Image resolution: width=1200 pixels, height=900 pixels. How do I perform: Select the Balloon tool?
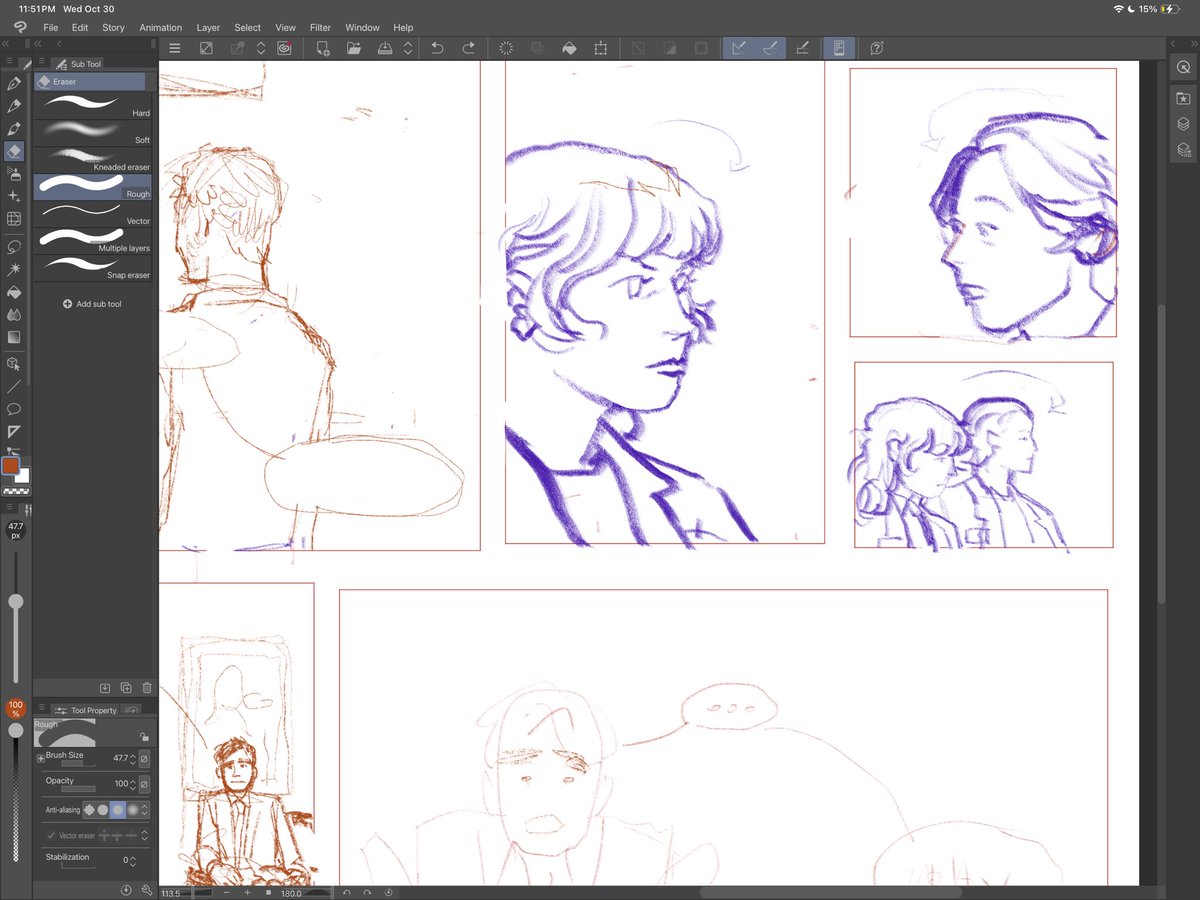pos(14,409)
